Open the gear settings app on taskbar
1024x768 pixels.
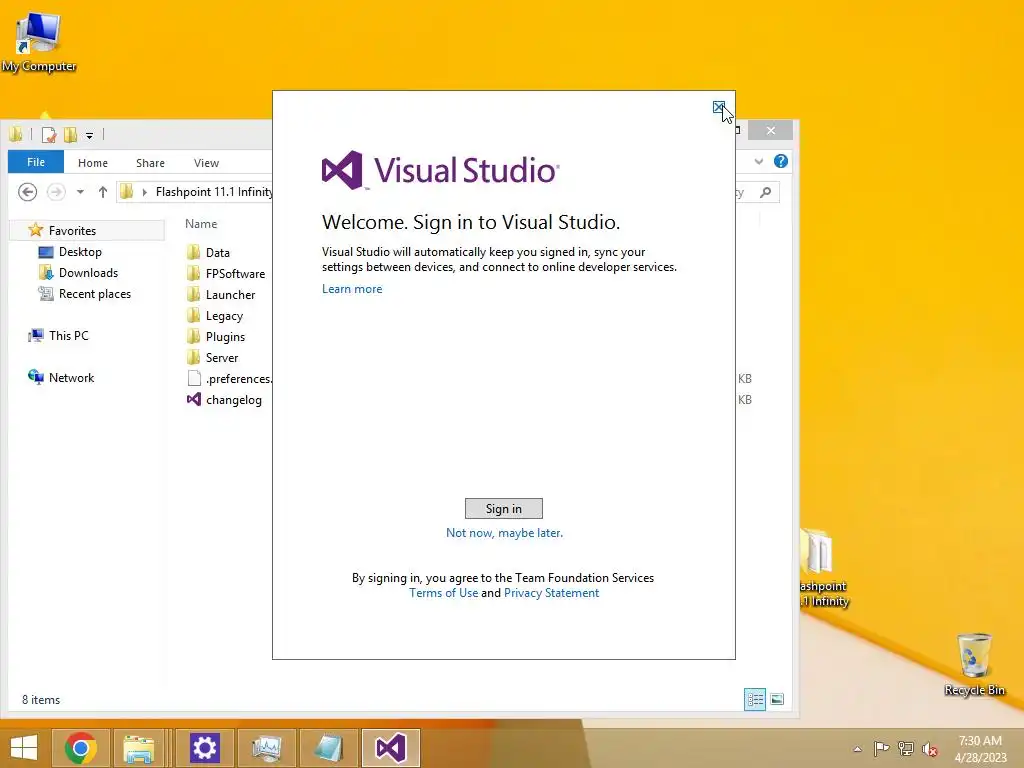click(204, 748)
